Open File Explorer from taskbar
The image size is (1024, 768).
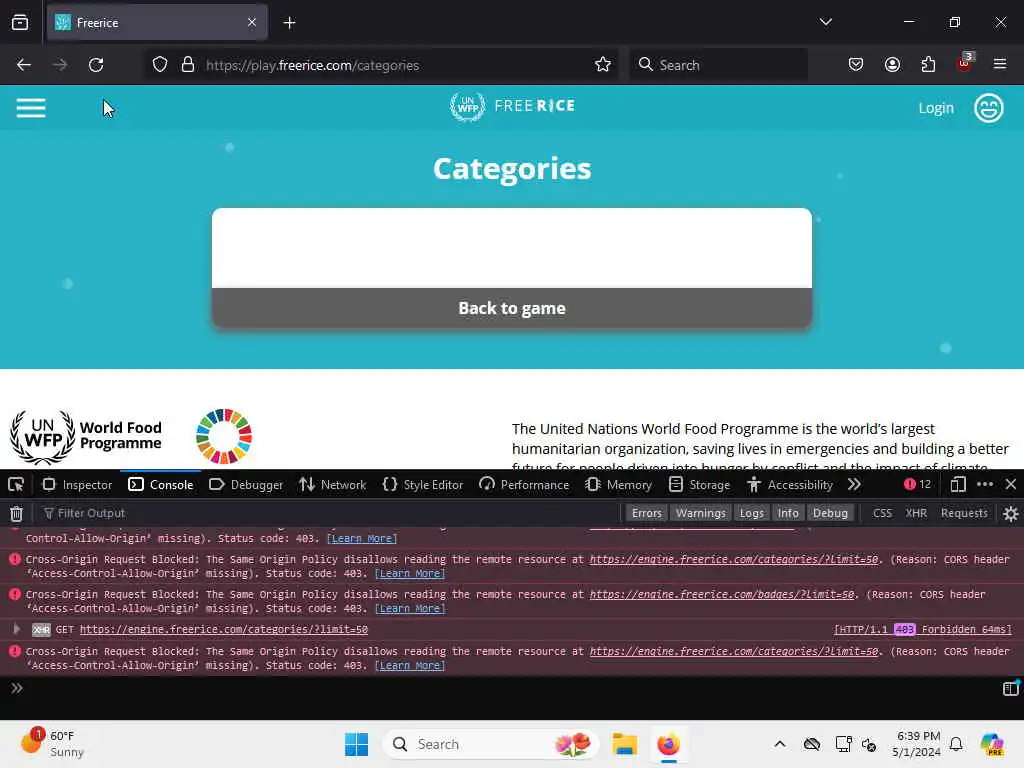pyautogui.click(x=624, y=744)
